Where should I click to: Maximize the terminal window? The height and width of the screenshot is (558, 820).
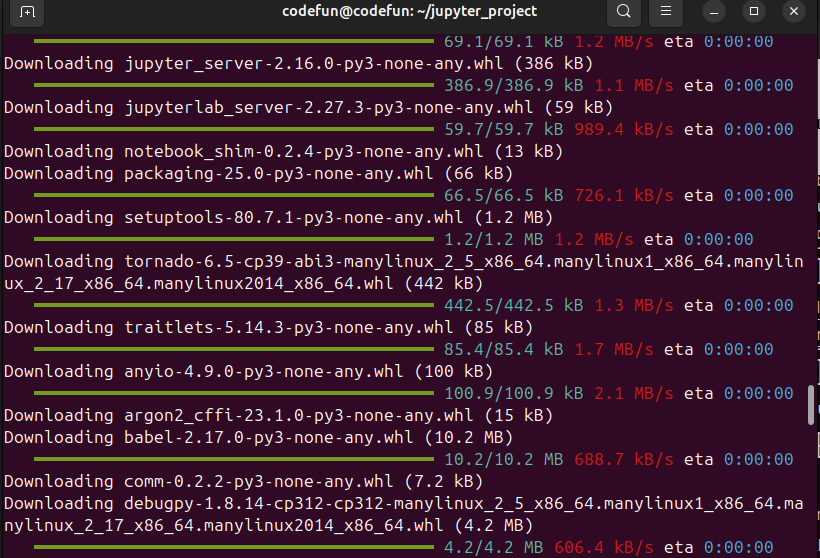tap(754, 12)
